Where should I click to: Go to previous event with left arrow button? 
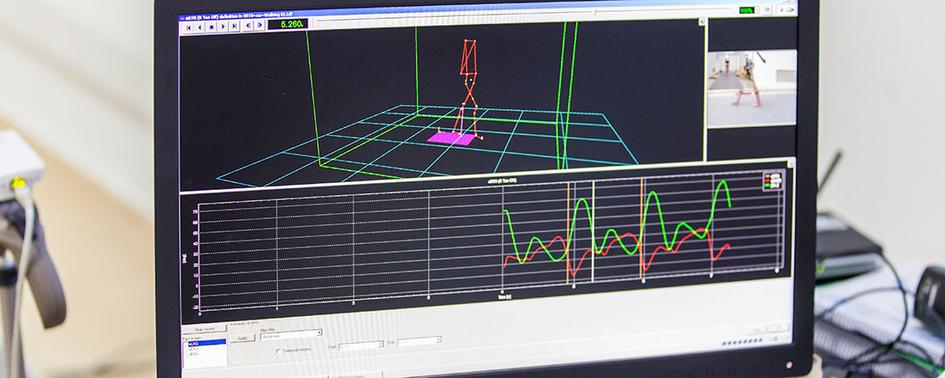(x=248, y=25)
